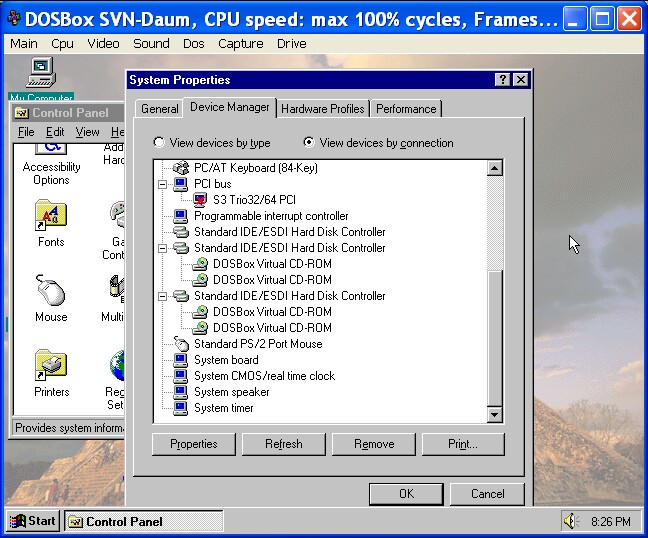Click the volume speaker icon in tray
The width and height of the screenshot is (648, 538).
point(571,521)
